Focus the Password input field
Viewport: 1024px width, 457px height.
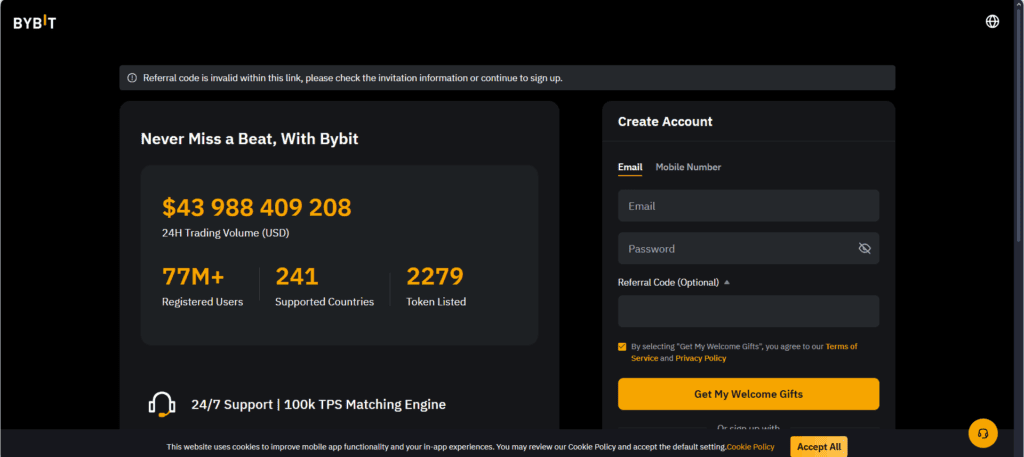[x=735, y=248]
